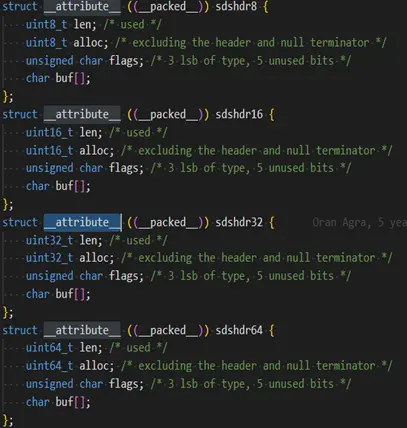Viewport: 407px width, 428px height.
Task: Click flags variable in sdshdr16 struct
Action: click(x=124, y=168)
